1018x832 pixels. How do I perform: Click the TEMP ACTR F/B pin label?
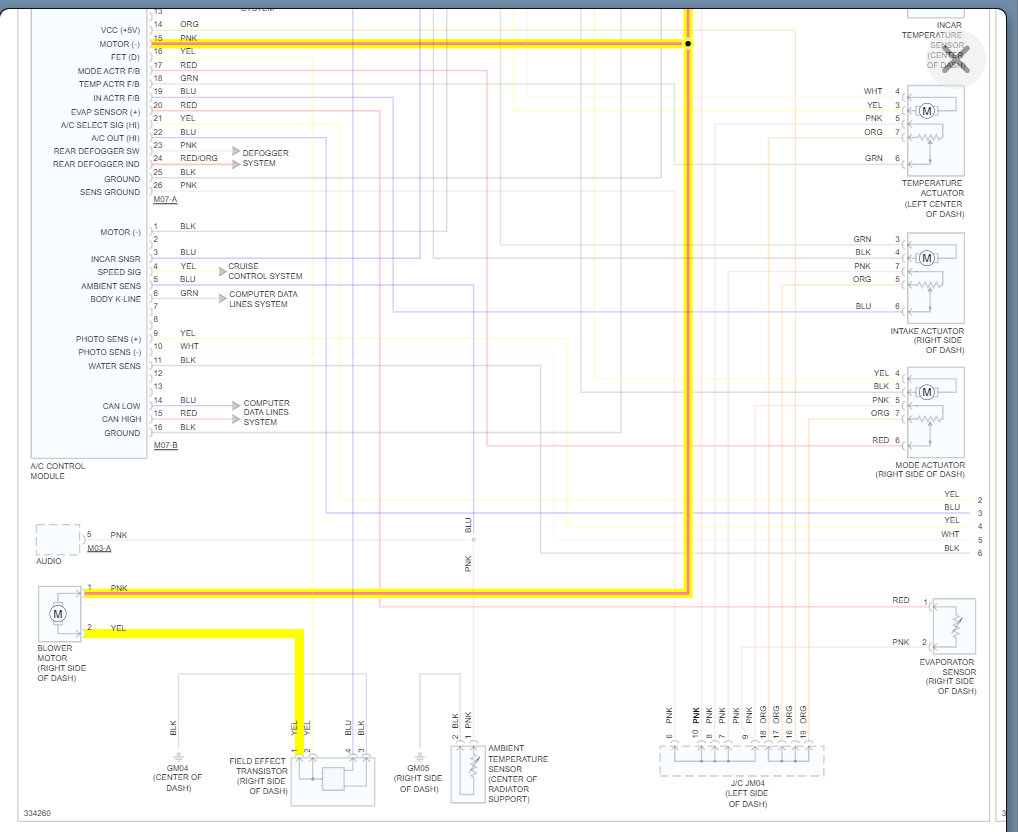pyautogui.click(x=109, y=84)
